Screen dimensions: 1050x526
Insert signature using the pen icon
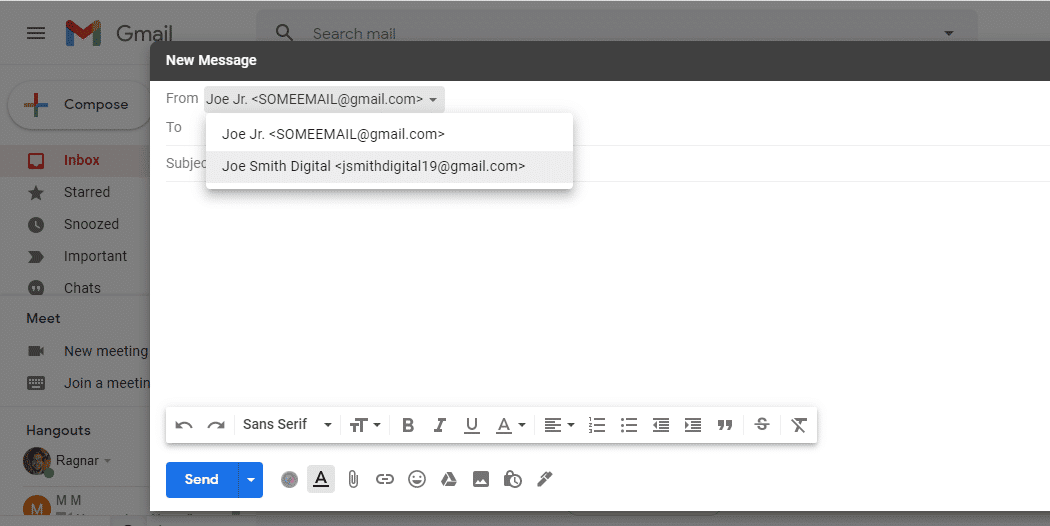point(544,480)
